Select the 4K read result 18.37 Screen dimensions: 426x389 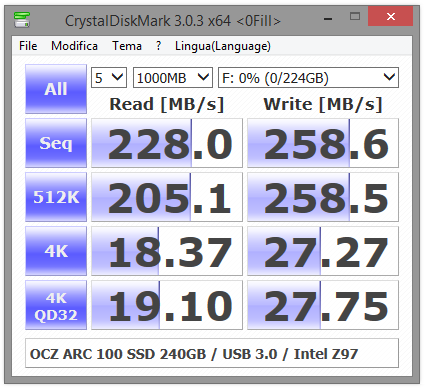pos(167,251)
